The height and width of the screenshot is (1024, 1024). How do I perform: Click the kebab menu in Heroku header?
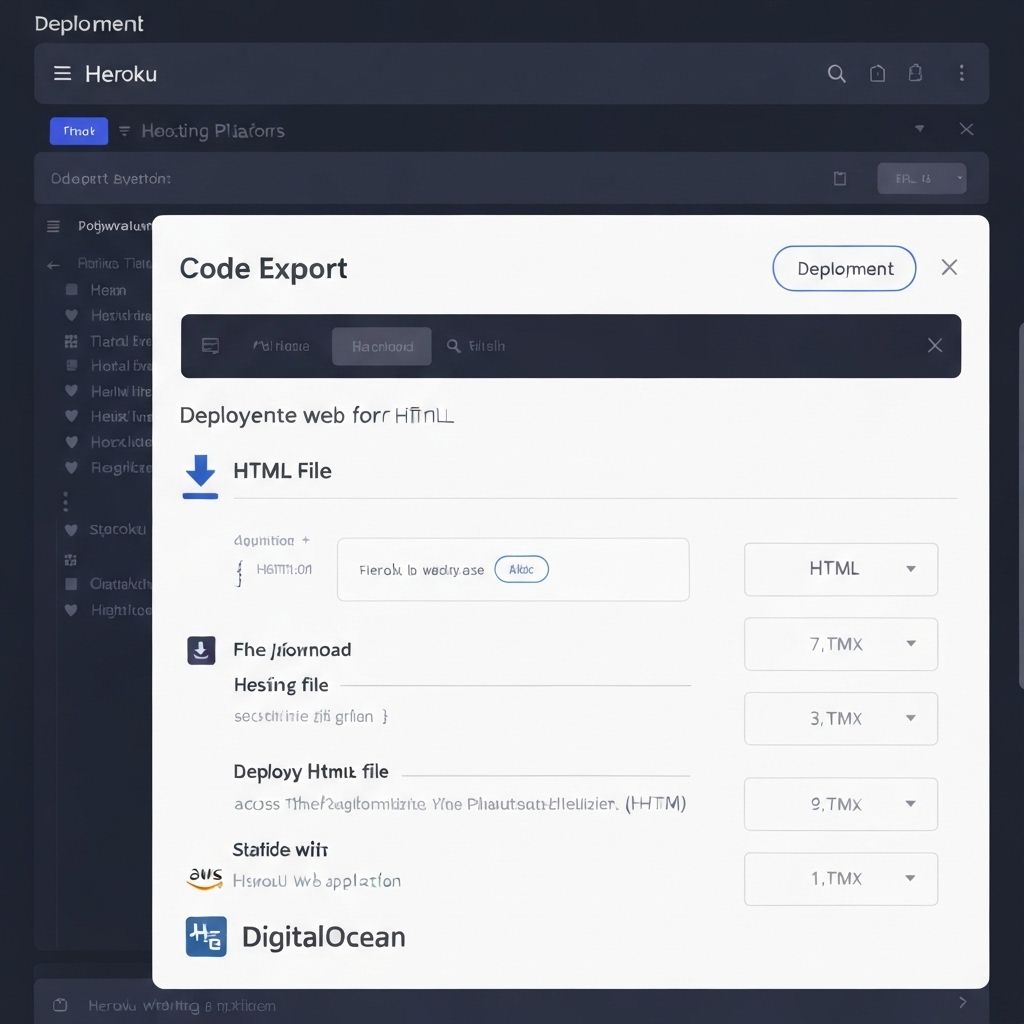pyautogui.click(x=961, y=73)
